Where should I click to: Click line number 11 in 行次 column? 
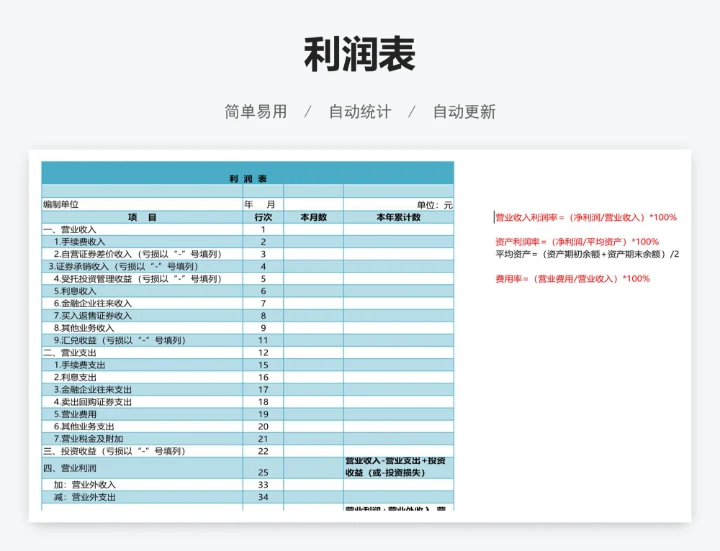263,341
